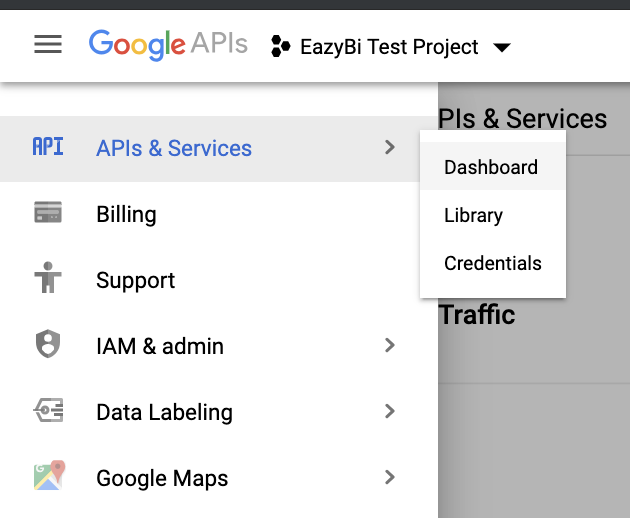Select Library from the submenu
Screen dimensions: 630x518
[x=473, y=215]
